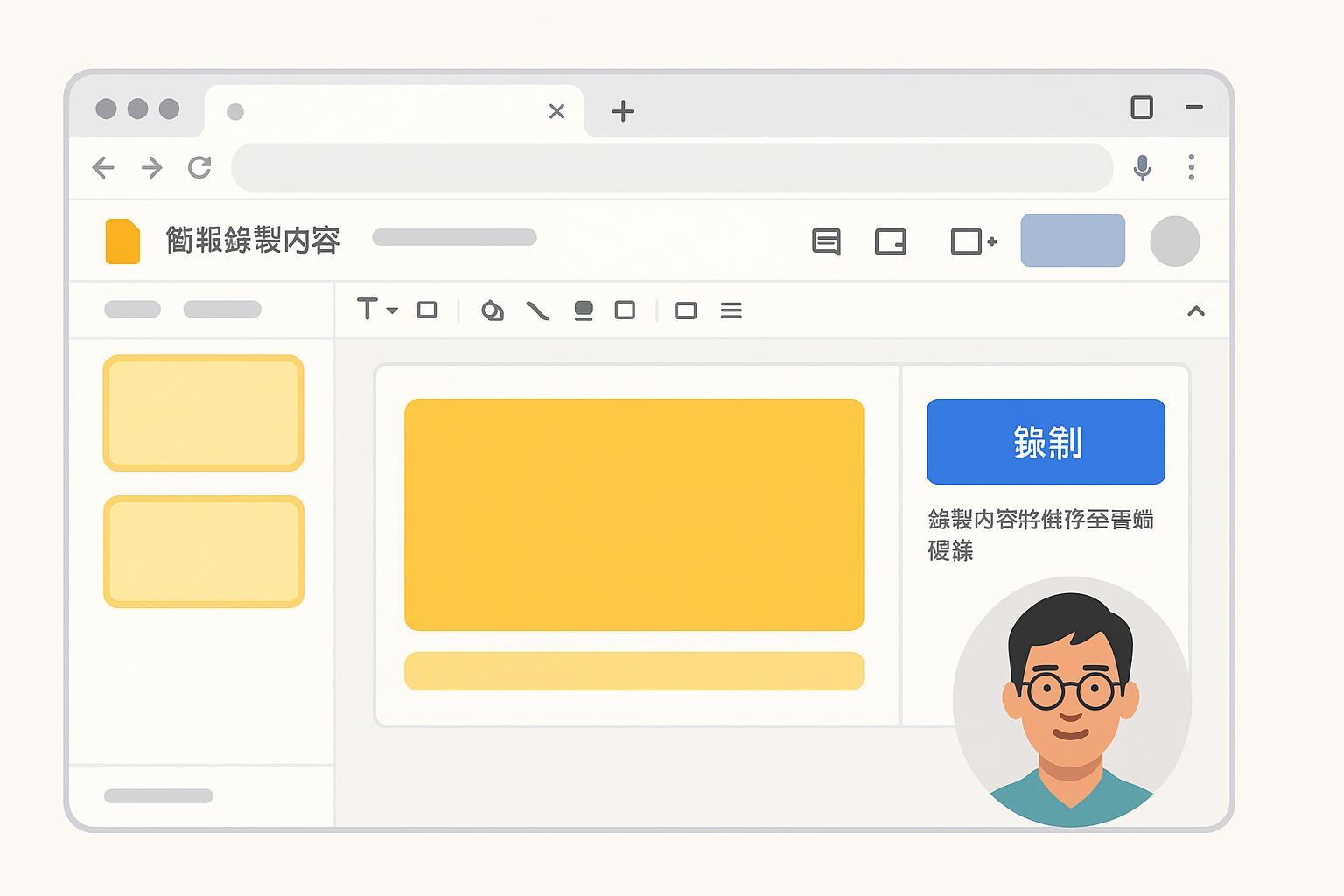Click the hamburger lines icon in toolbar

pos(731,311)
